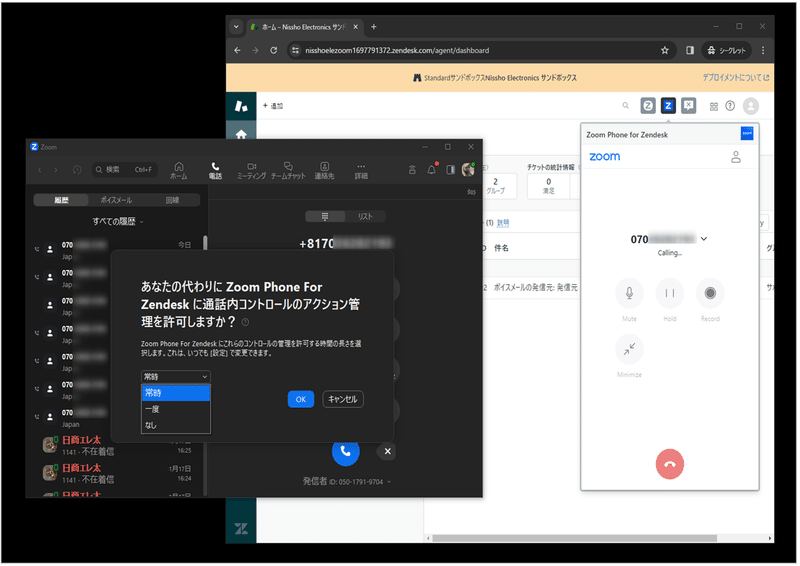Viewport: 800px width, 566px height.
Task: Switch to リスト view in Zoom dialer
Action: tap(366, 217)
